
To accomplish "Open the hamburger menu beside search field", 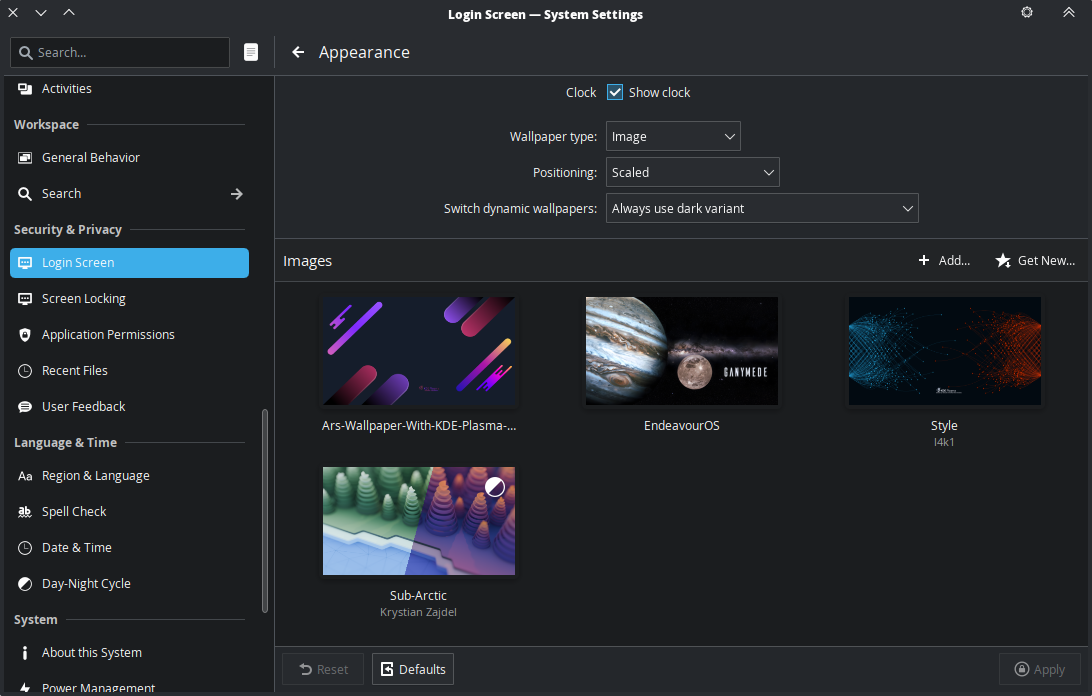I will click(x=251, y=52).
